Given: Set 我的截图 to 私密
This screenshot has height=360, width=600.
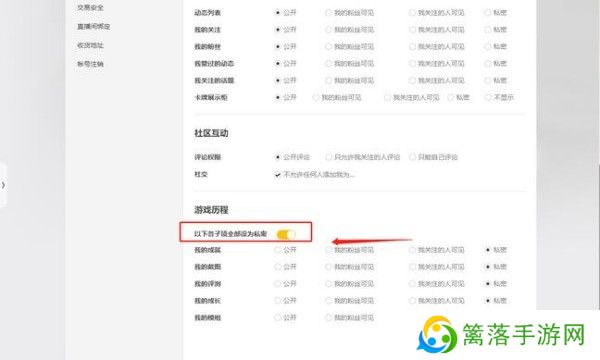Looking at the screenshot, I should click(488, 267).
